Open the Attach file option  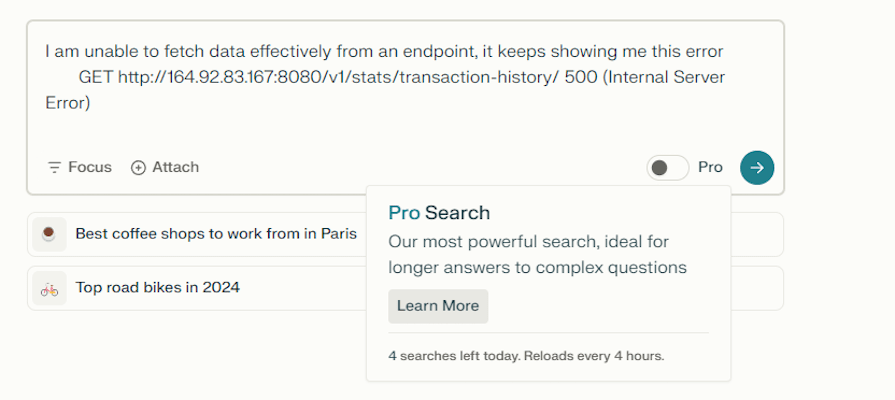165,167
